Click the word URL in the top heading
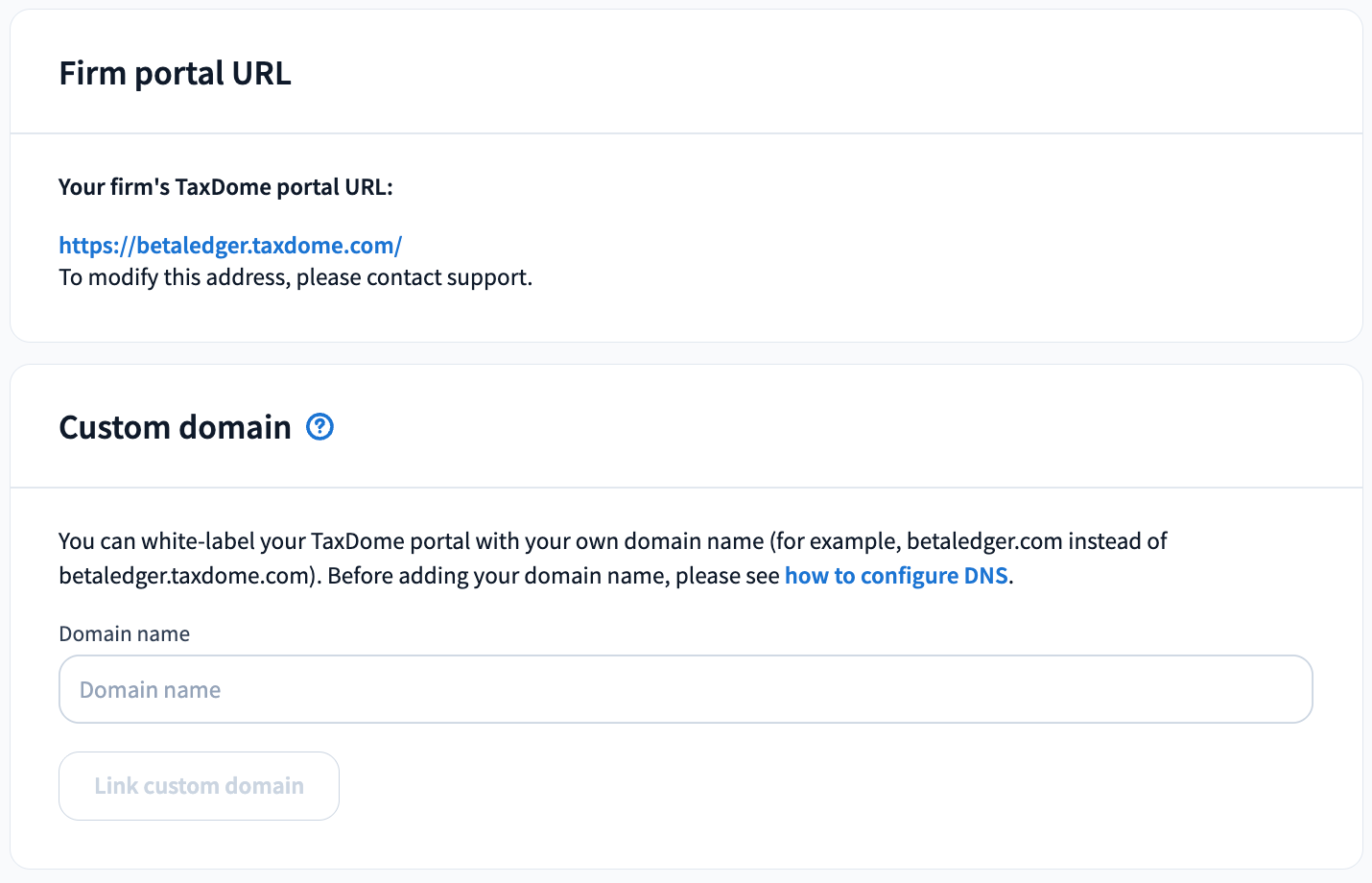The width and height of the screenshot is (1372, 883). (261, 73)
